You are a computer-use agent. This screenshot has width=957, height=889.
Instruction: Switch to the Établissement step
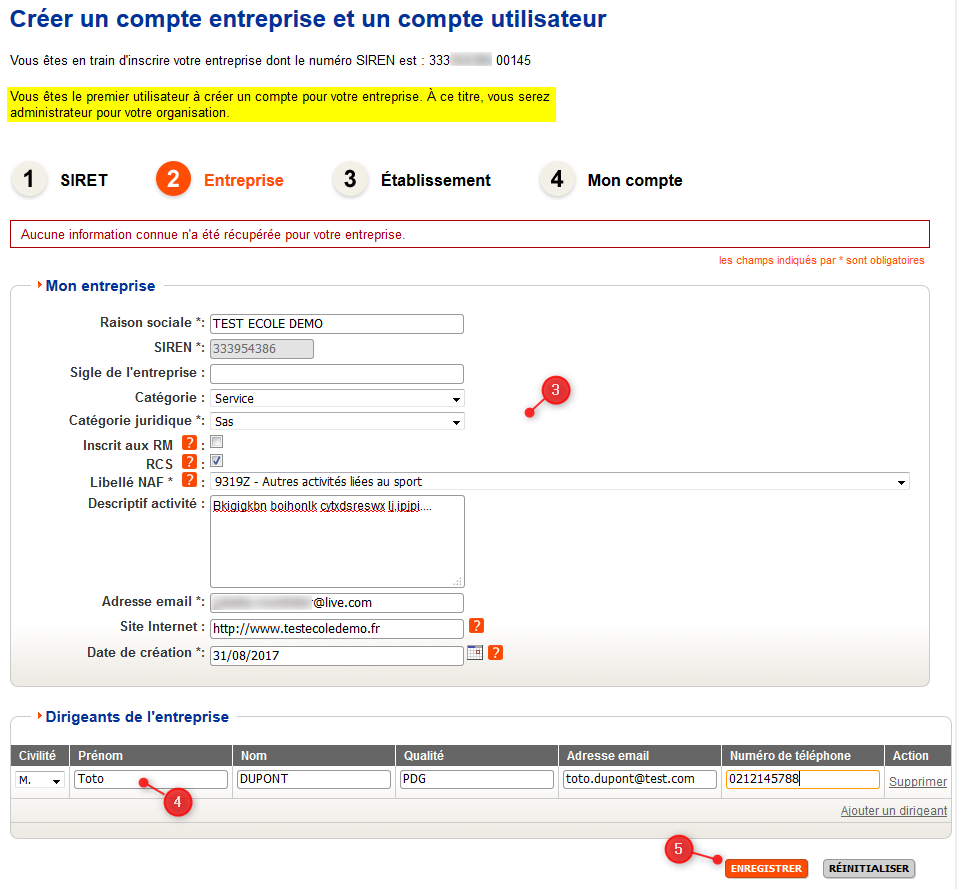[x=435, y=181]
